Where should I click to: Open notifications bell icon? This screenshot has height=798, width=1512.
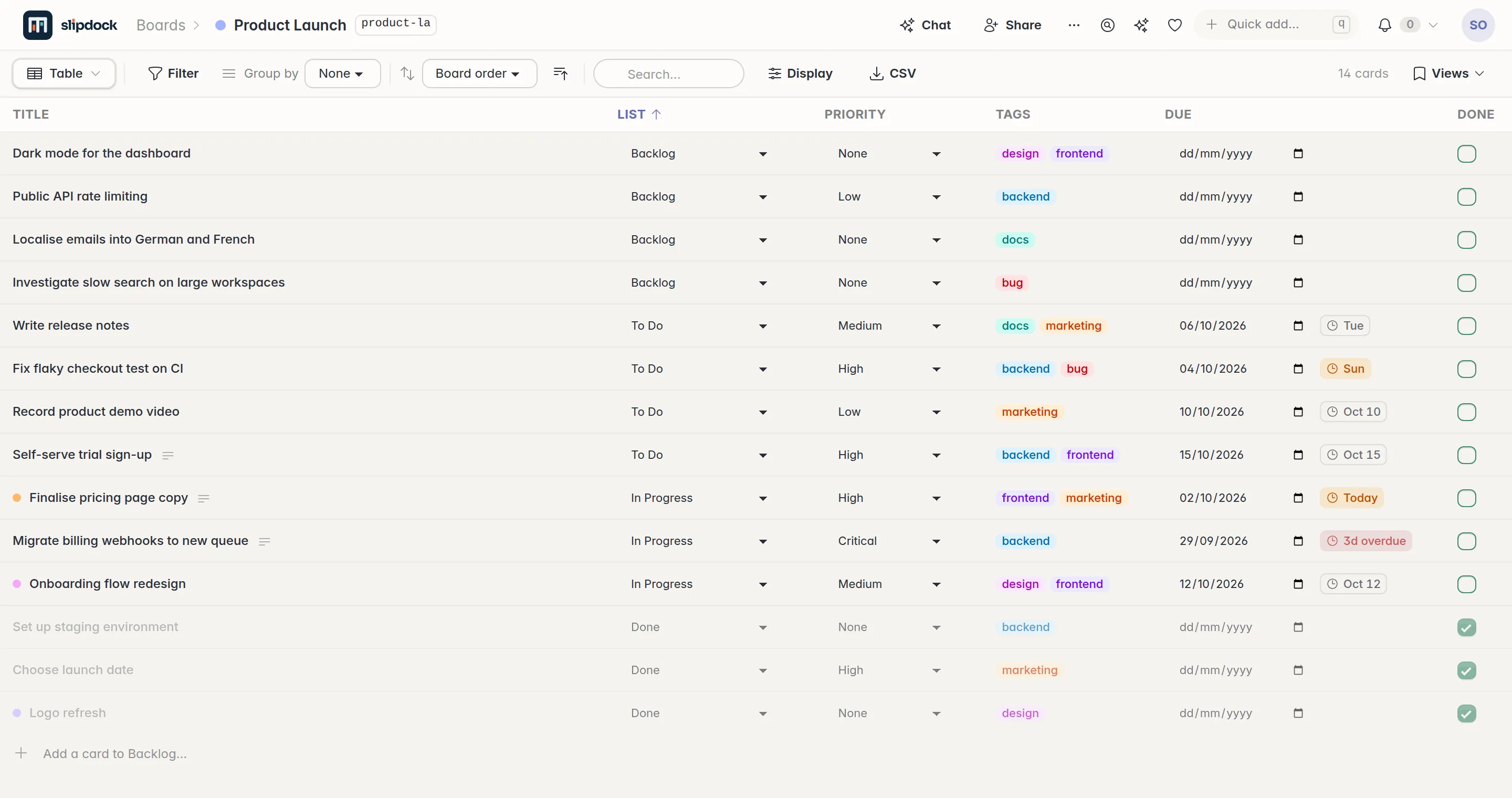[1384, 25]
